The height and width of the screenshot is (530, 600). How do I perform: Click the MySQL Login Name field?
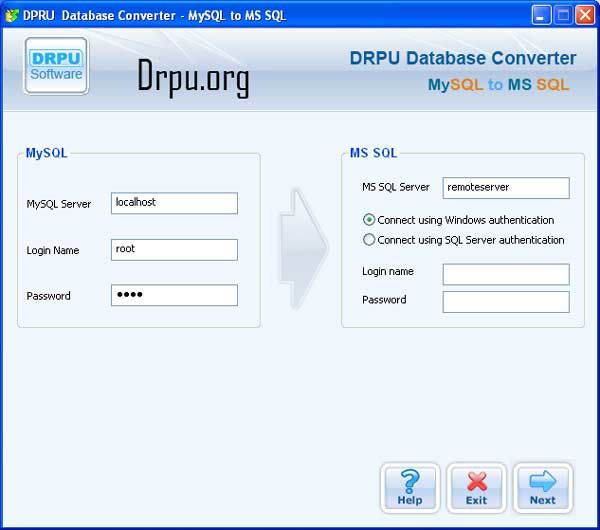click(174, 249)
